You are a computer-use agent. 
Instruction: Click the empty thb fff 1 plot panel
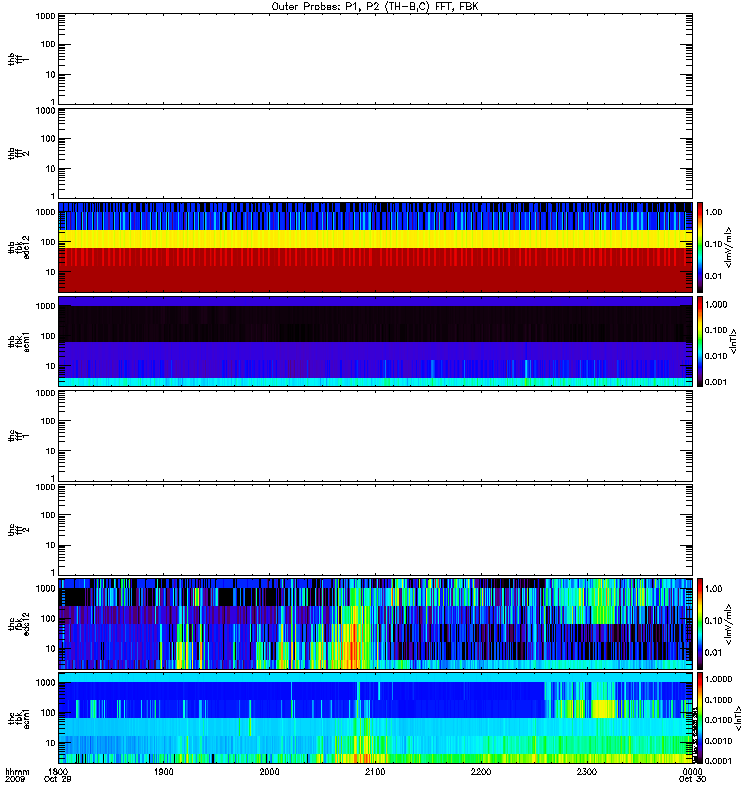pos(375,59)
